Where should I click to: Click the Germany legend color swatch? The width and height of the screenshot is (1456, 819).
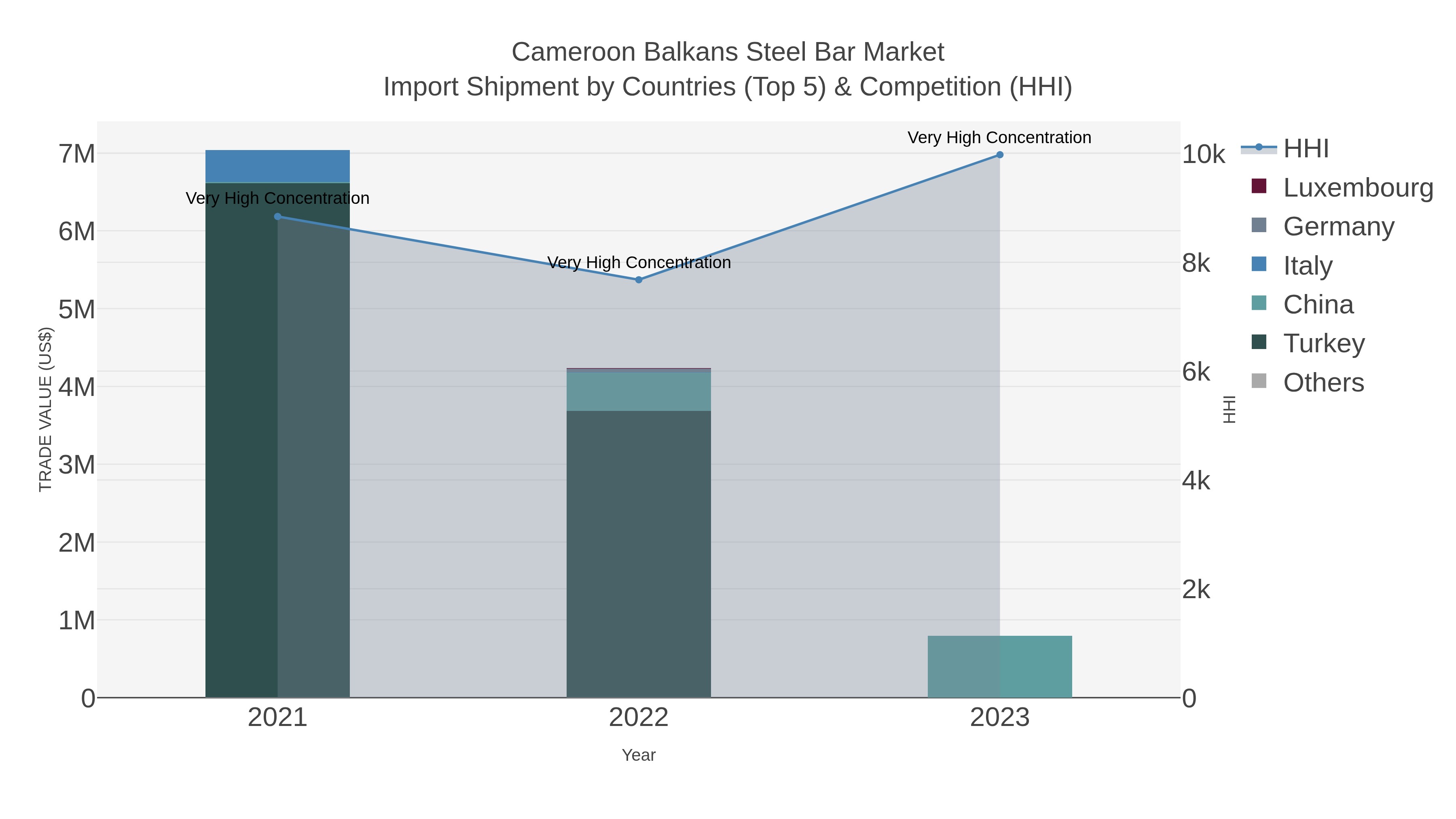coord(1259,225)
